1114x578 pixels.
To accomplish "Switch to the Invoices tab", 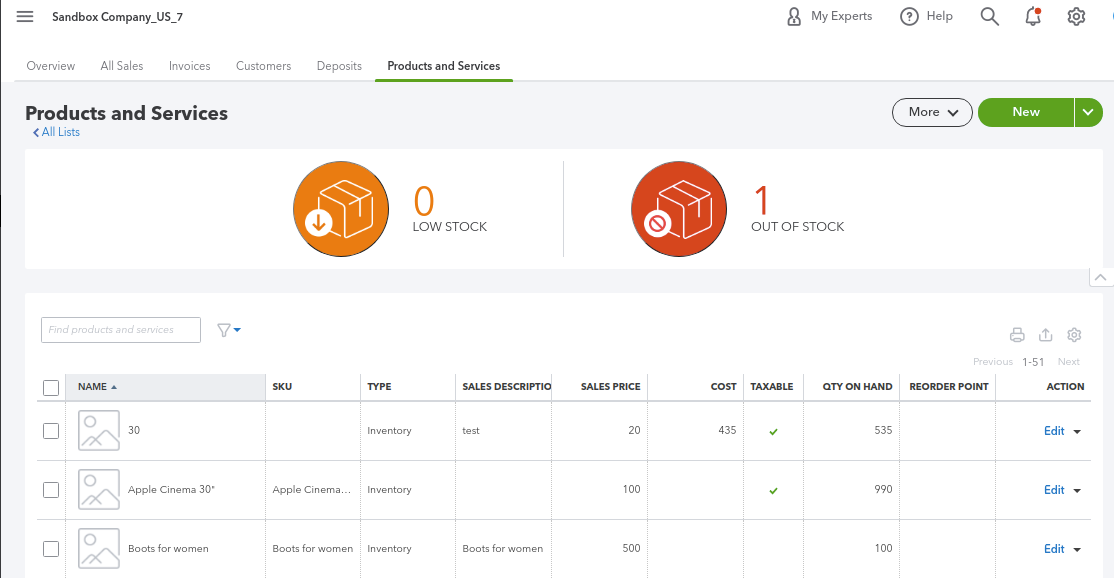I will tap(190, 66).
